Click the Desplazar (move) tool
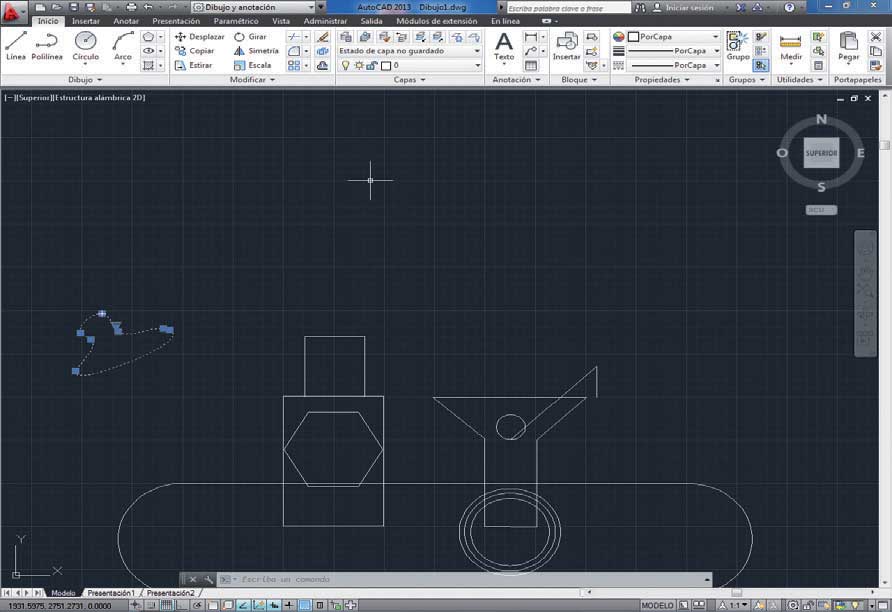Screen dimensions: 892x612 click(200, 36)
